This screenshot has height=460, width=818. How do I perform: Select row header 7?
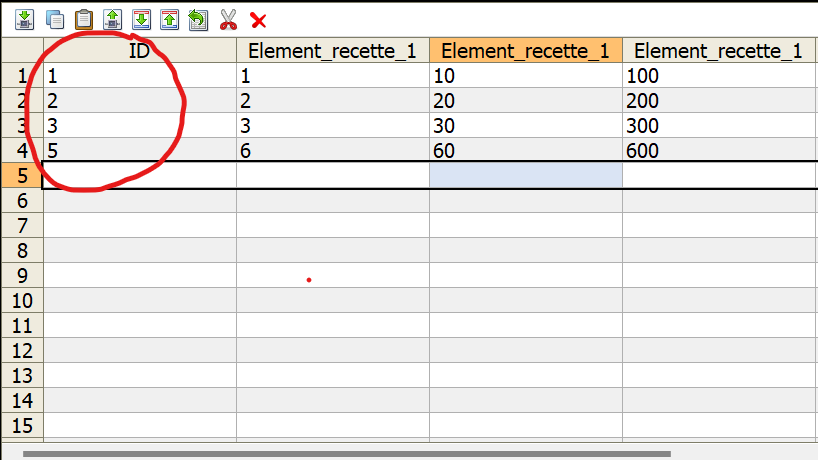[22, 226]
